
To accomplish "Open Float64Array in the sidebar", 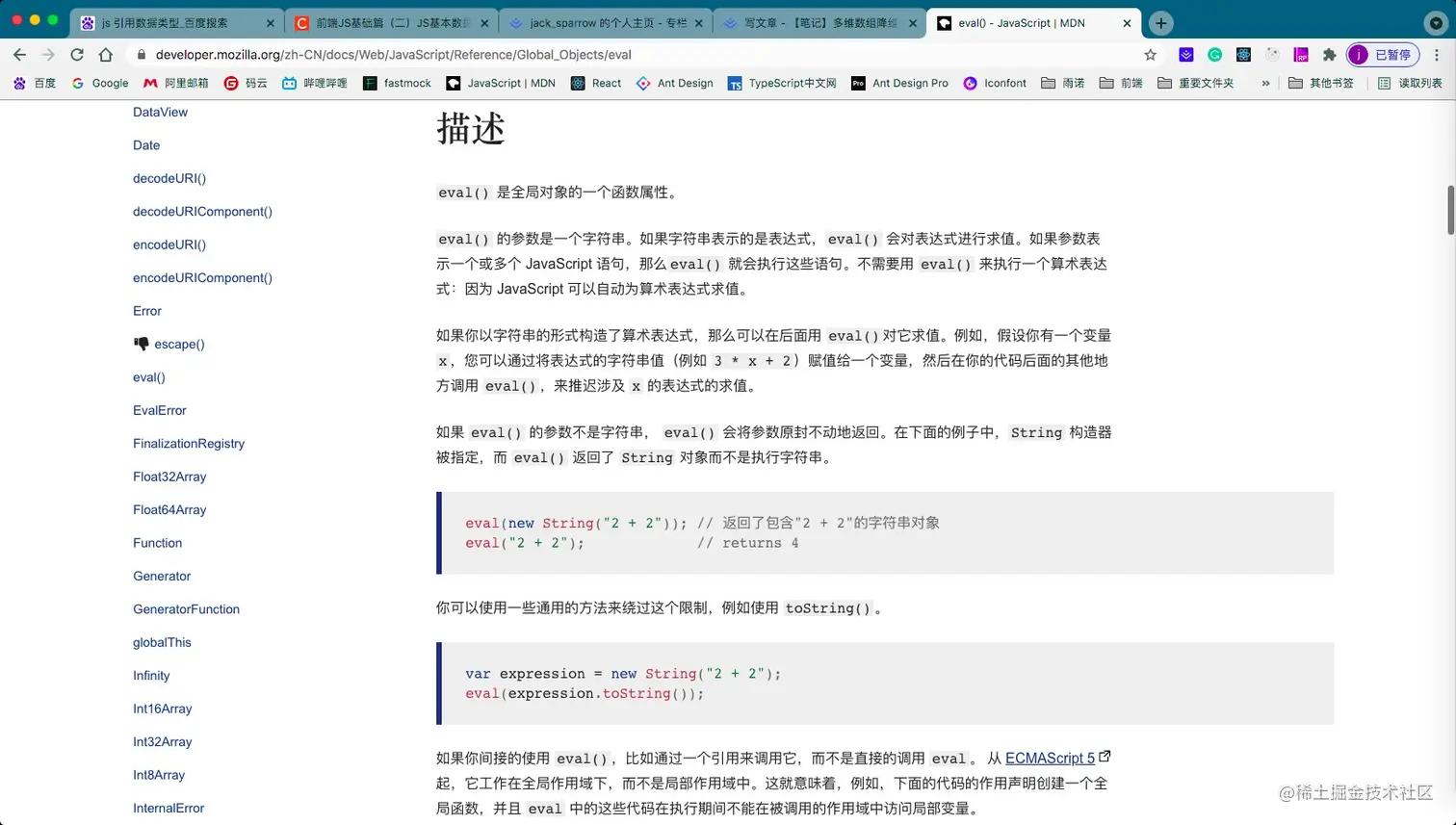I will [169, 510].
